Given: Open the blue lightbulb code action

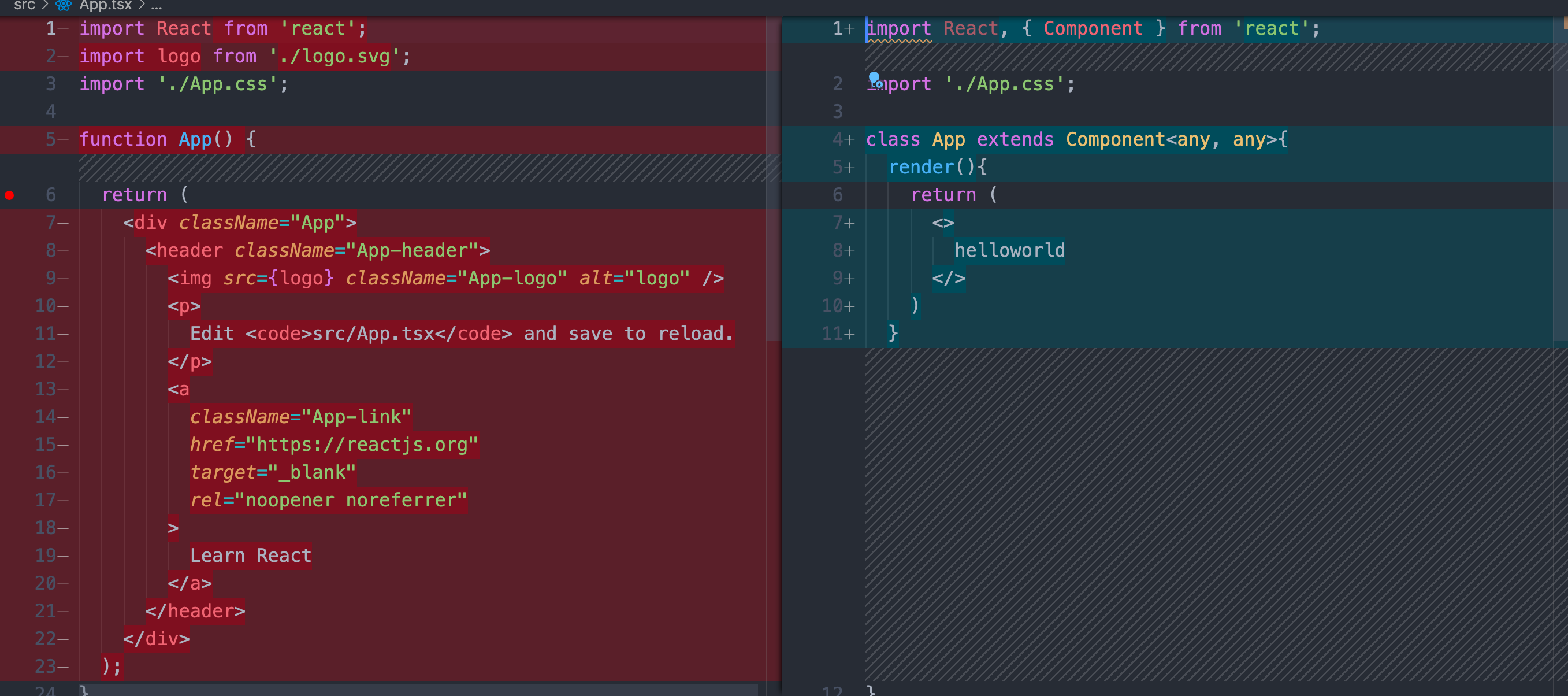Looking at the screenshot, I should 874,78.
